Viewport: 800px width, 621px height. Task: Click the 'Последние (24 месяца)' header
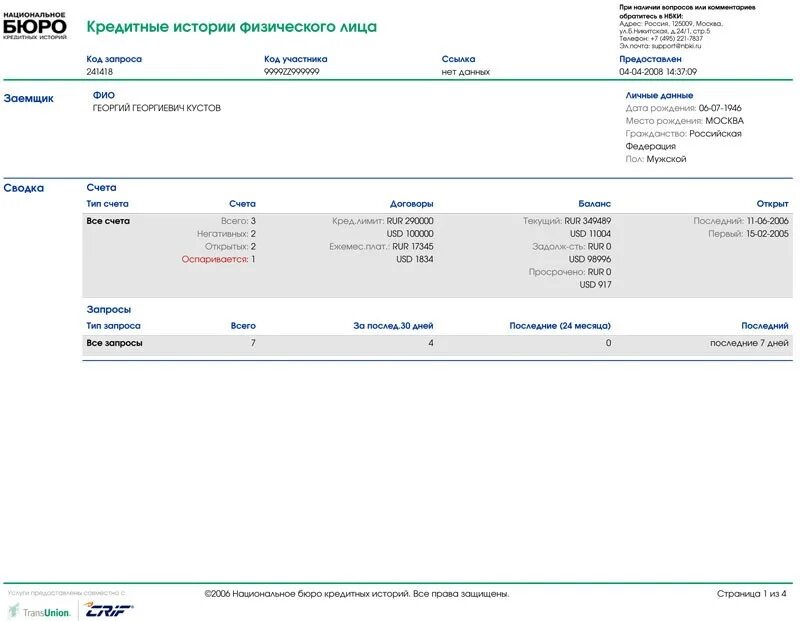560,326
